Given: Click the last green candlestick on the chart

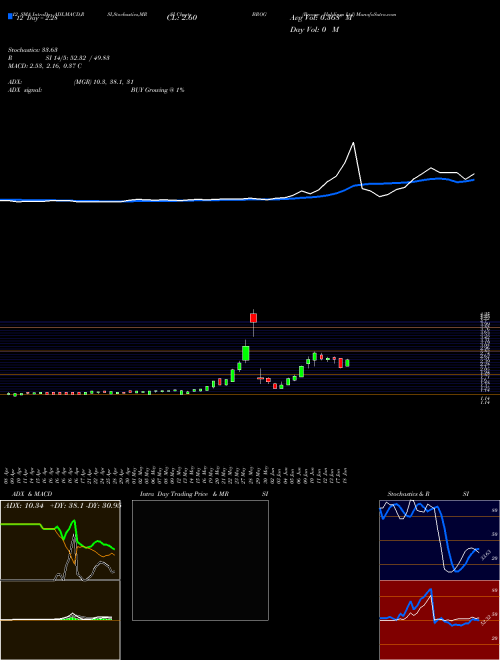Looking at the screenshot, I should click(x=347, y=363).
